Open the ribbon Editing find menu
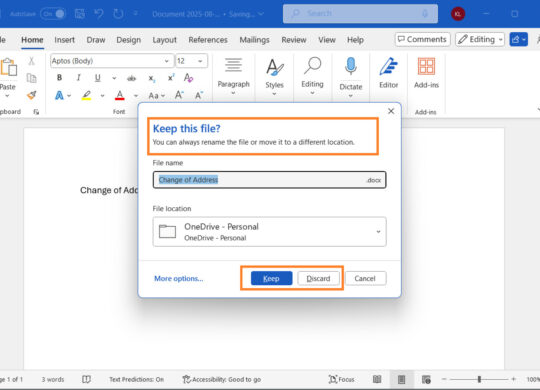Viewport: 540px width, 390px height. point(312,76)
